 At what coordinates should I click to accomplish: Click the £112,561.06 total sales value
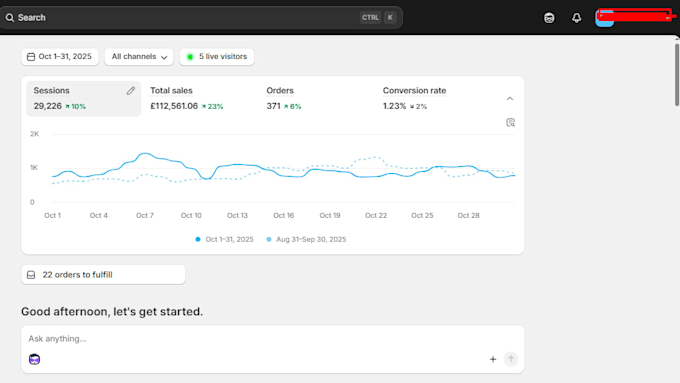[174, 106]
